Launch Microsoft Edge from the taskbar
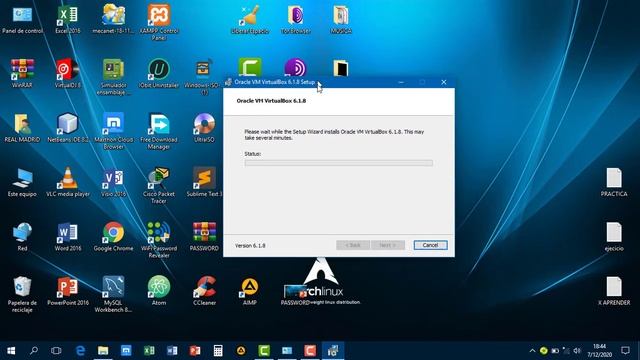 click(x=80, y=351)
